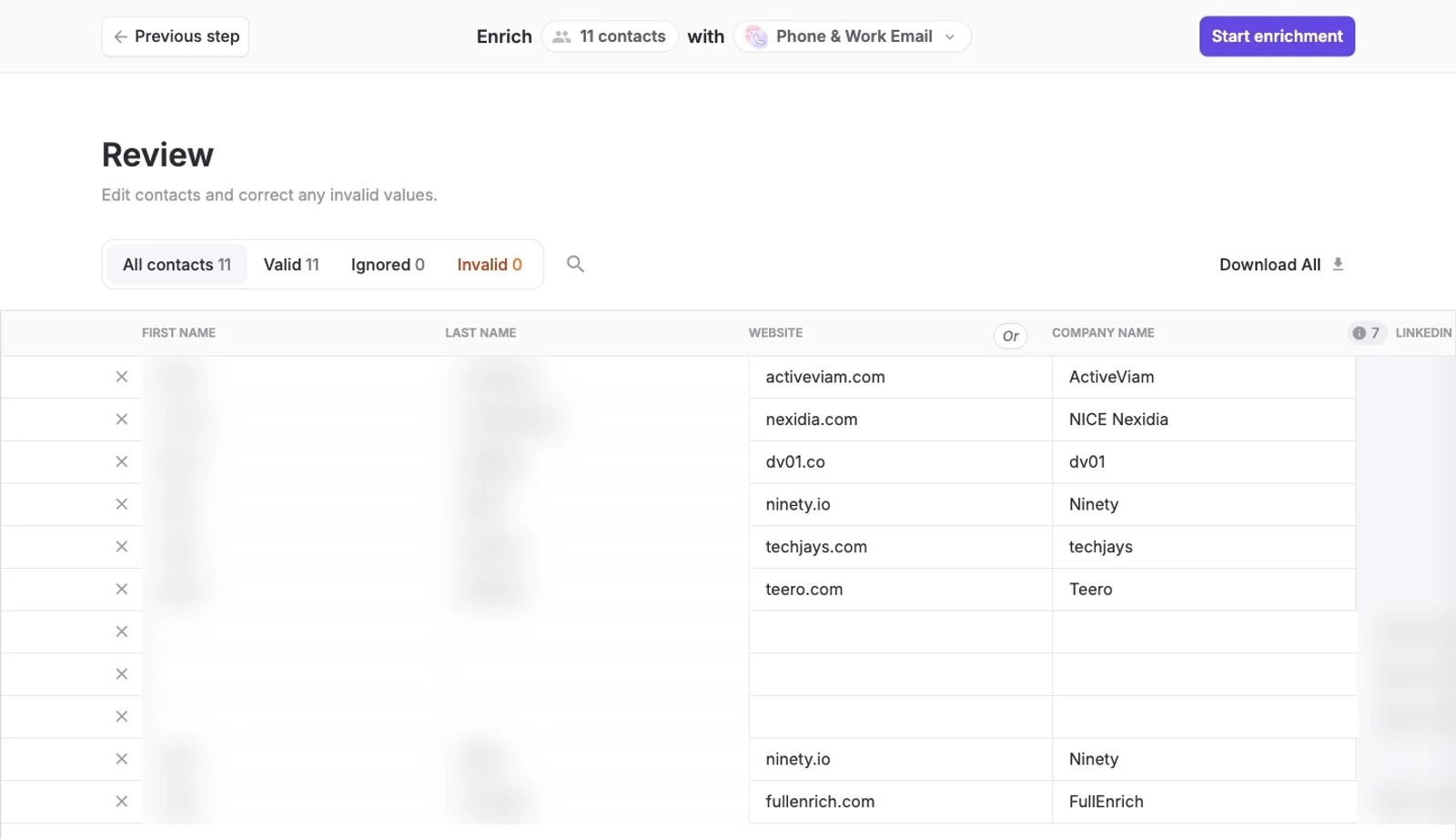
Task: Click the LINKEDIN column header
Action: [x=1423, y=333]
